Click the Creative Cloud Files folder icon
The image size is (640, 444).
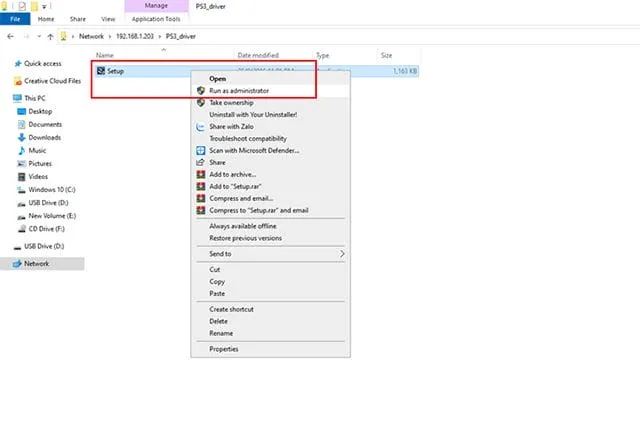[20, 82]
